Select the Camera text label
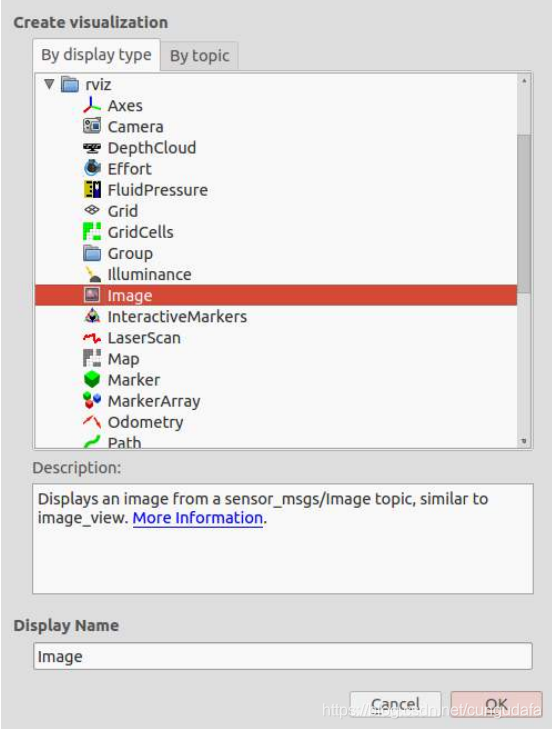552x729 pixels. (x=135, y=126)
